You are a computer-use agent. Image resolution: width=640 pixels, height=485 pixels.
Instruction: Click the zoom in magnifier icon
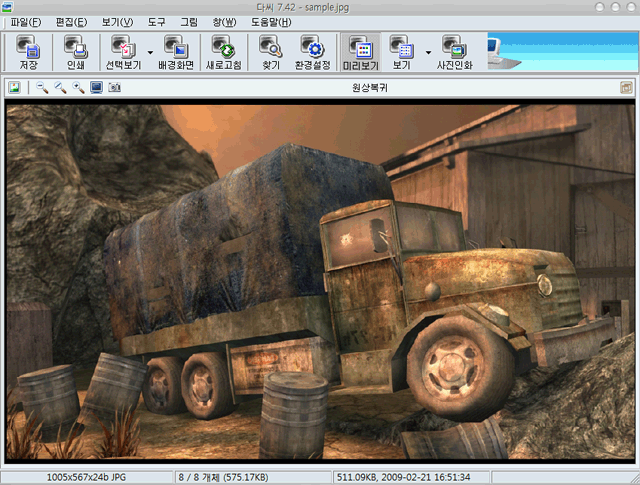click(78, 87)
